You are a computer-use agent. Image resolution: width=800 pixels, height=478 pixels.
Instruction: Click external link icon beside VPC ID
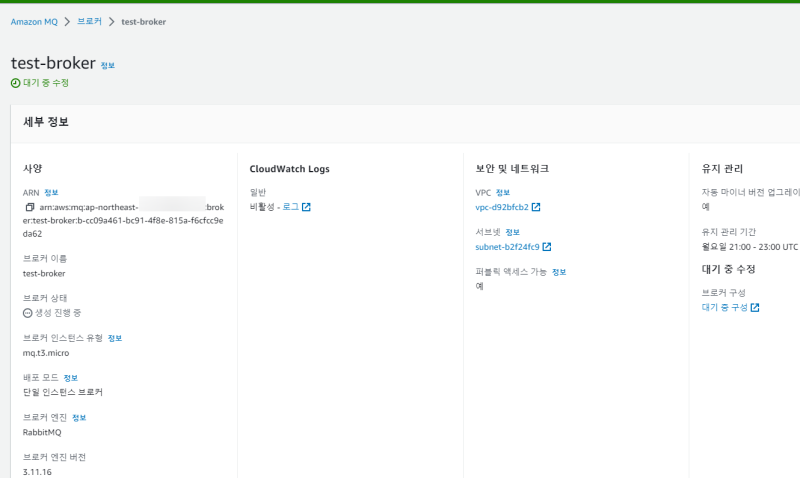(536, 207)
